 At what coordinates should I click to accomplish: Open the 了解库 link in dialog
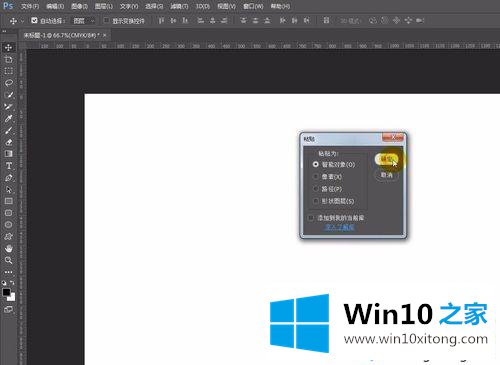(339, 227)
